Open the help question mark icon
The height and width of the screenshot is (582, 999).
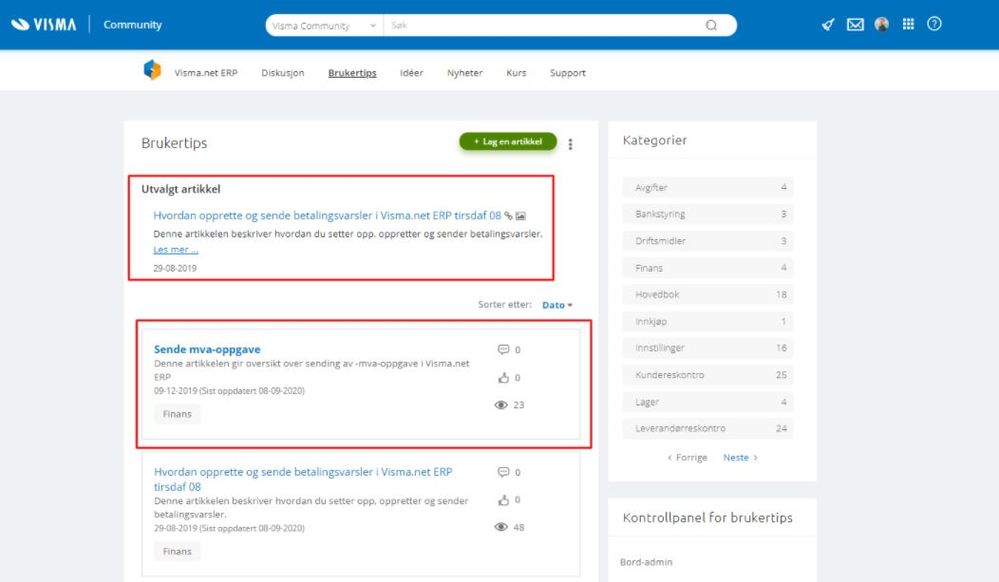934,24
